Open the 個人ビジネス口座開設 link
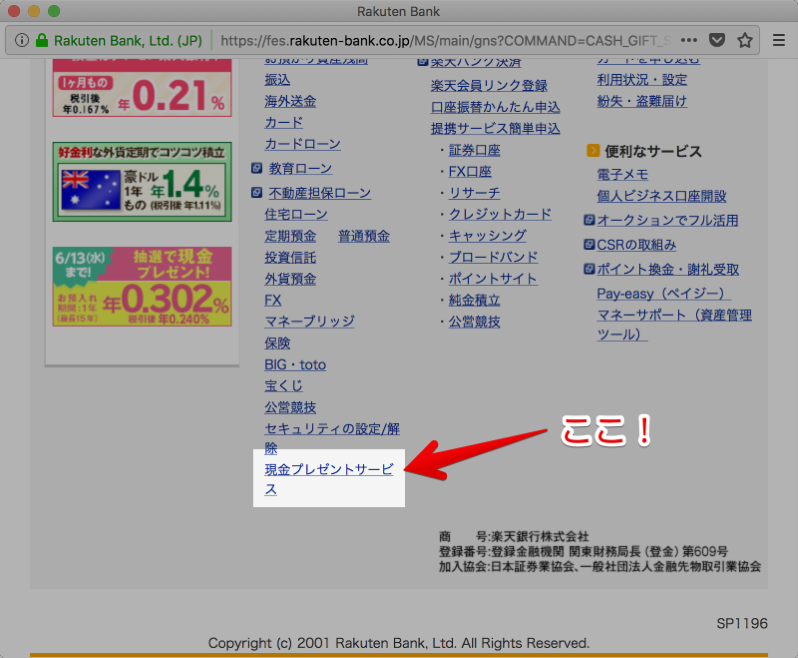This screenshot has height=658, width=798. pyautogui.click(x=662, y=196)
